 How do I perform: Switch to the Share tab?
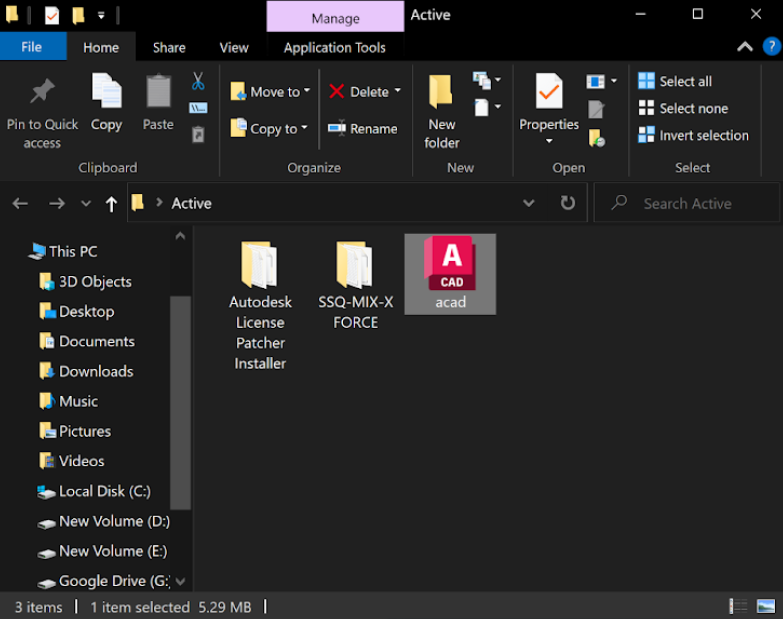(x=169, y=47)
